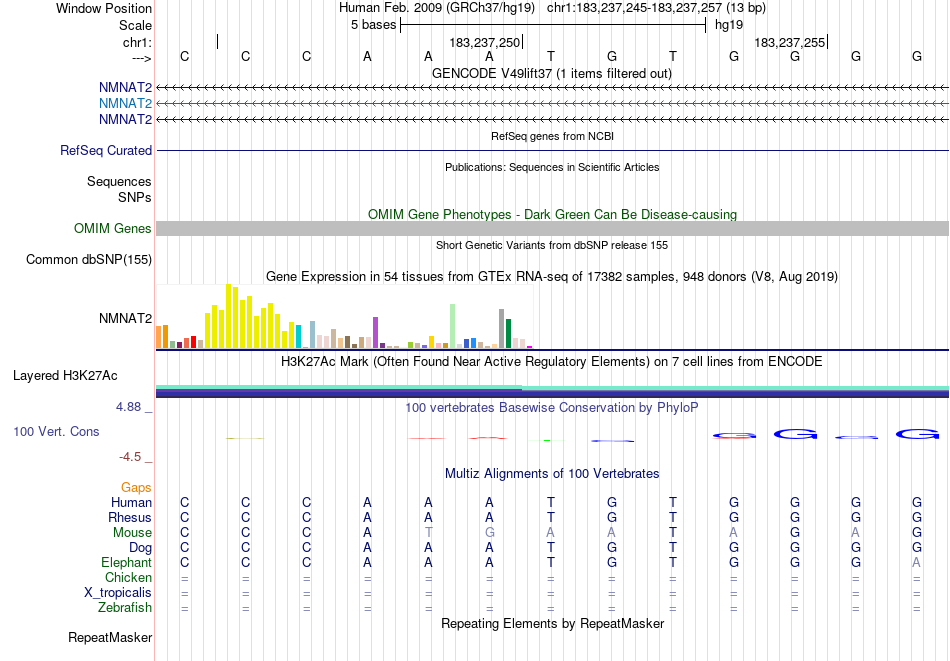Screen dimensions: 950x661
Task: Select the Elephant species label
Action: 127,562
